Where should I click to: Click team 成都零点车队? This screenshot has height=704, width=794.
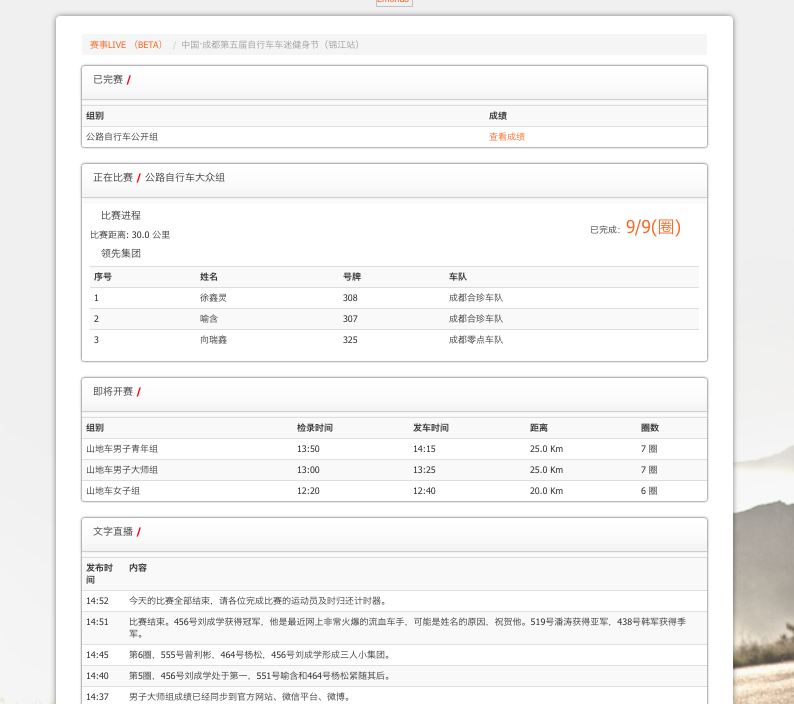475,340
